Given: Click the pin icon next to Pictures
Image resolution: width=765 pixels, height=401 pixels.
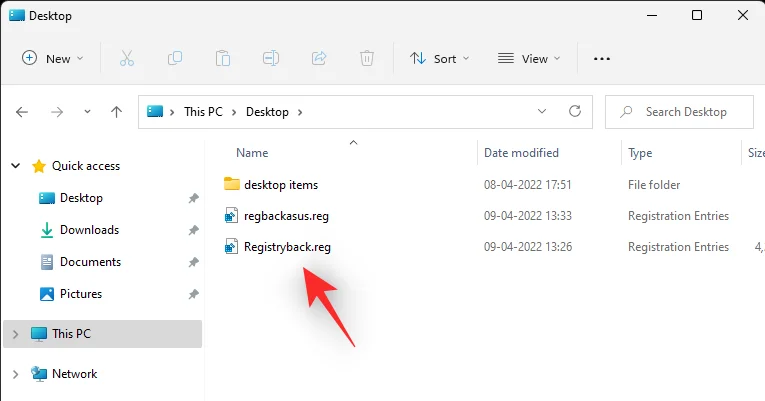Looking at the screenshot, I should coord(194,294).
